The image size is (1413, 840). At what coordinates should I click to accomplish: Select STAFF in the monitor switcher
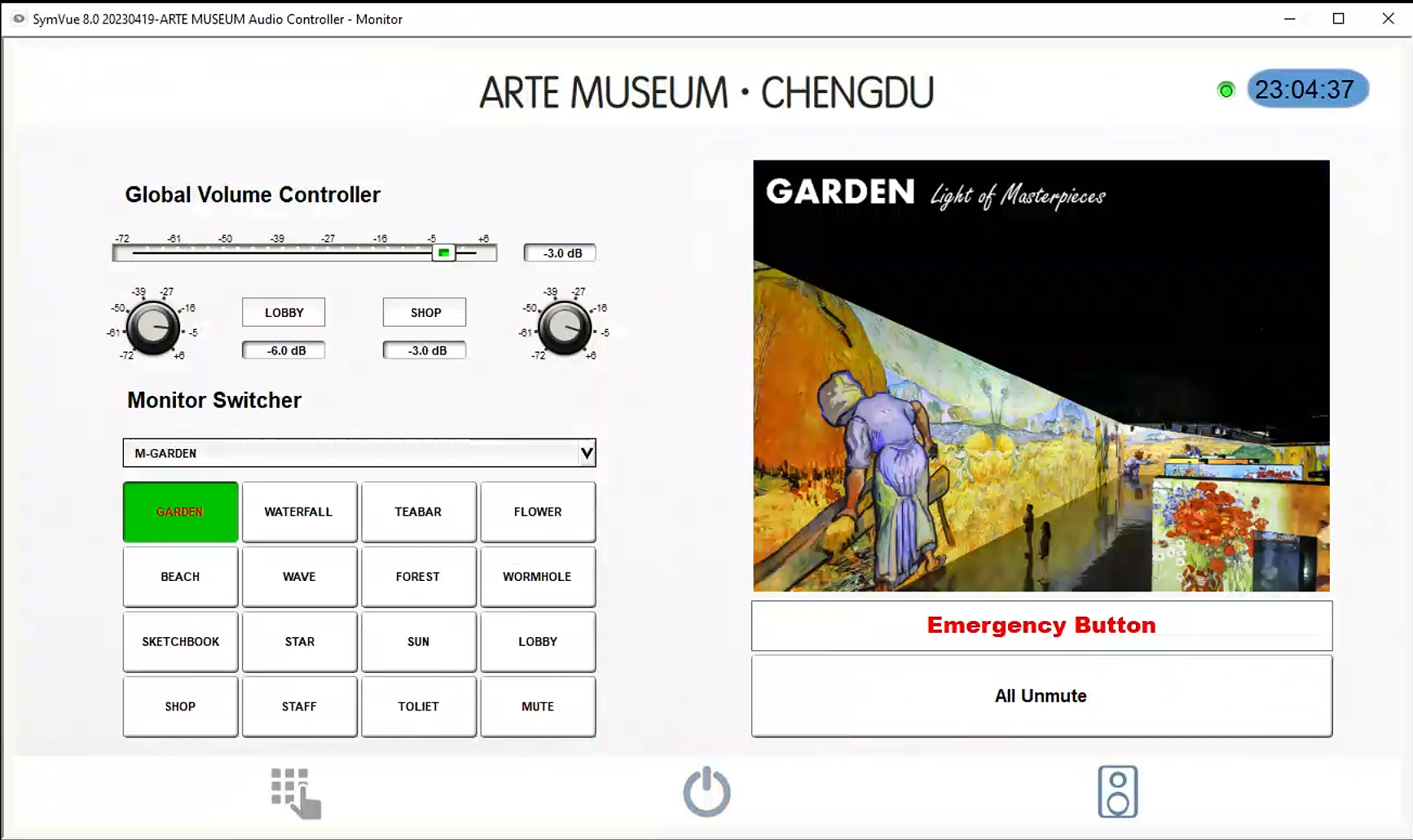tap(299, 706)
